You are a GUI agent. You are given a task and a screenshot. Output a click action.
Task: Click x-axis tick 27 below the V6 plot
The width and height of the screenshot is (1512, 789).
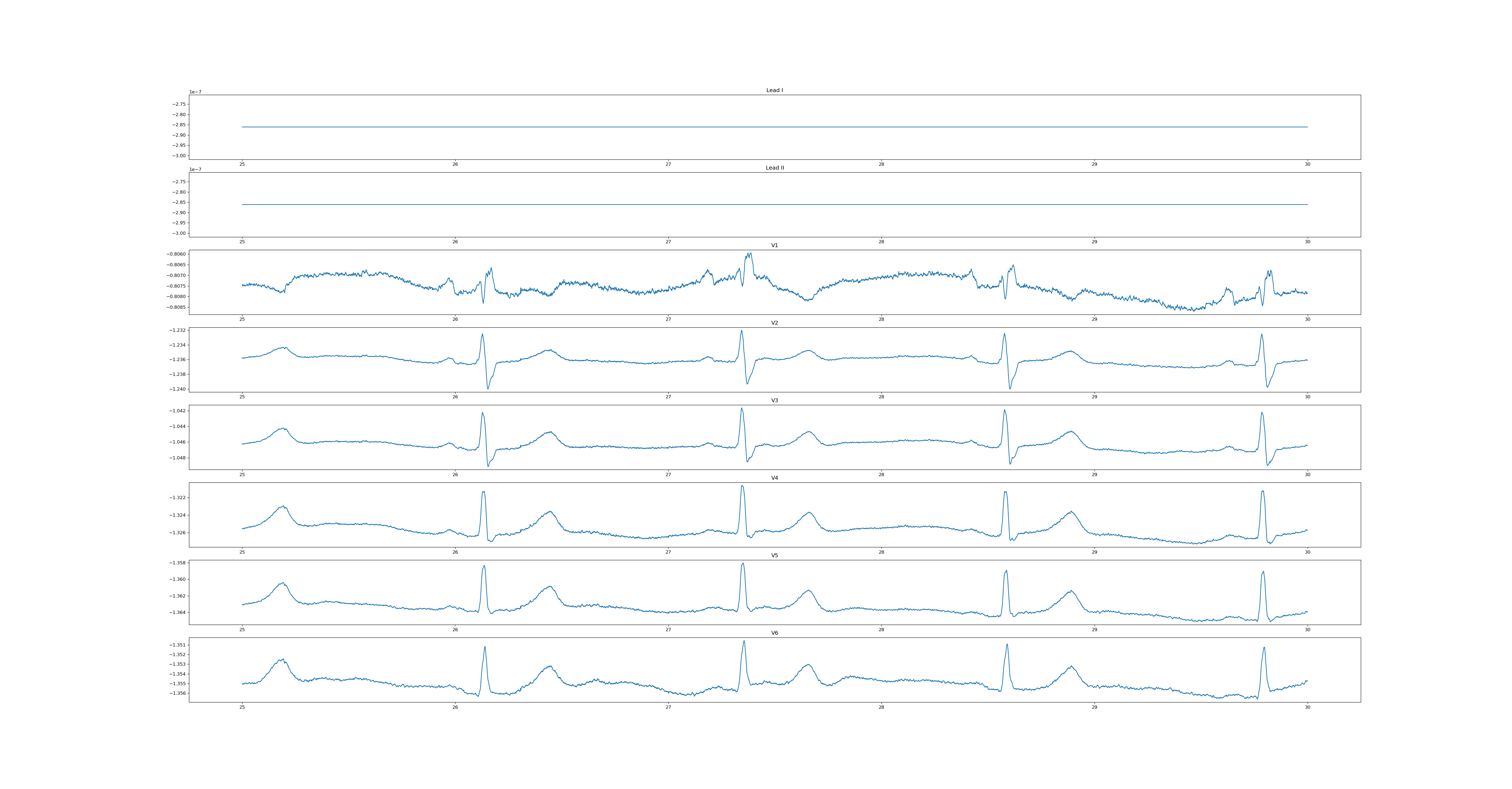(668, 707)
